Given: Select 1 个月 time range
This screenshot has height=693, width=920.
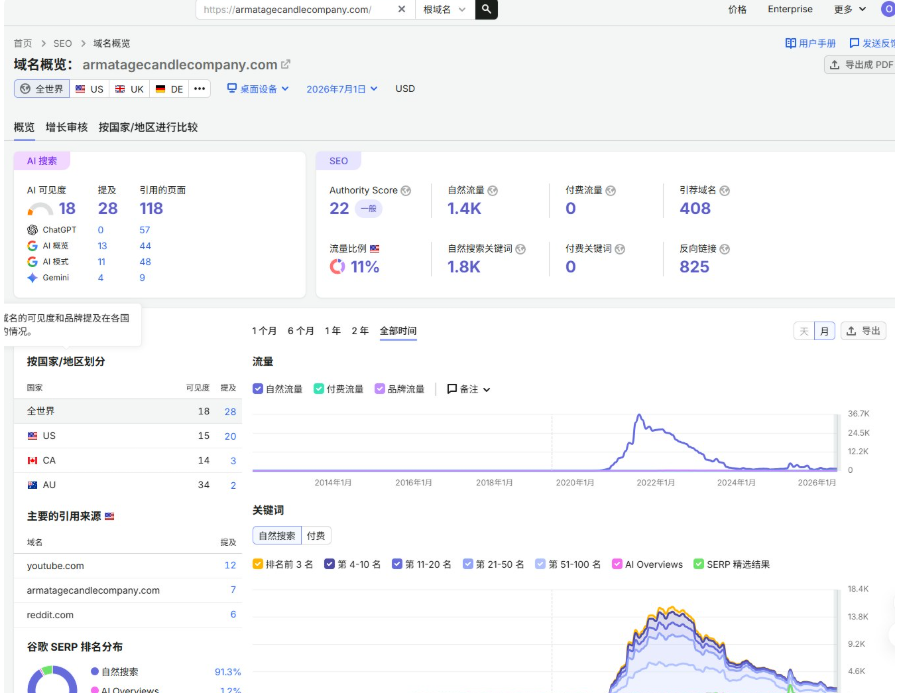Looking at the screenshot, I should point(264,331).
